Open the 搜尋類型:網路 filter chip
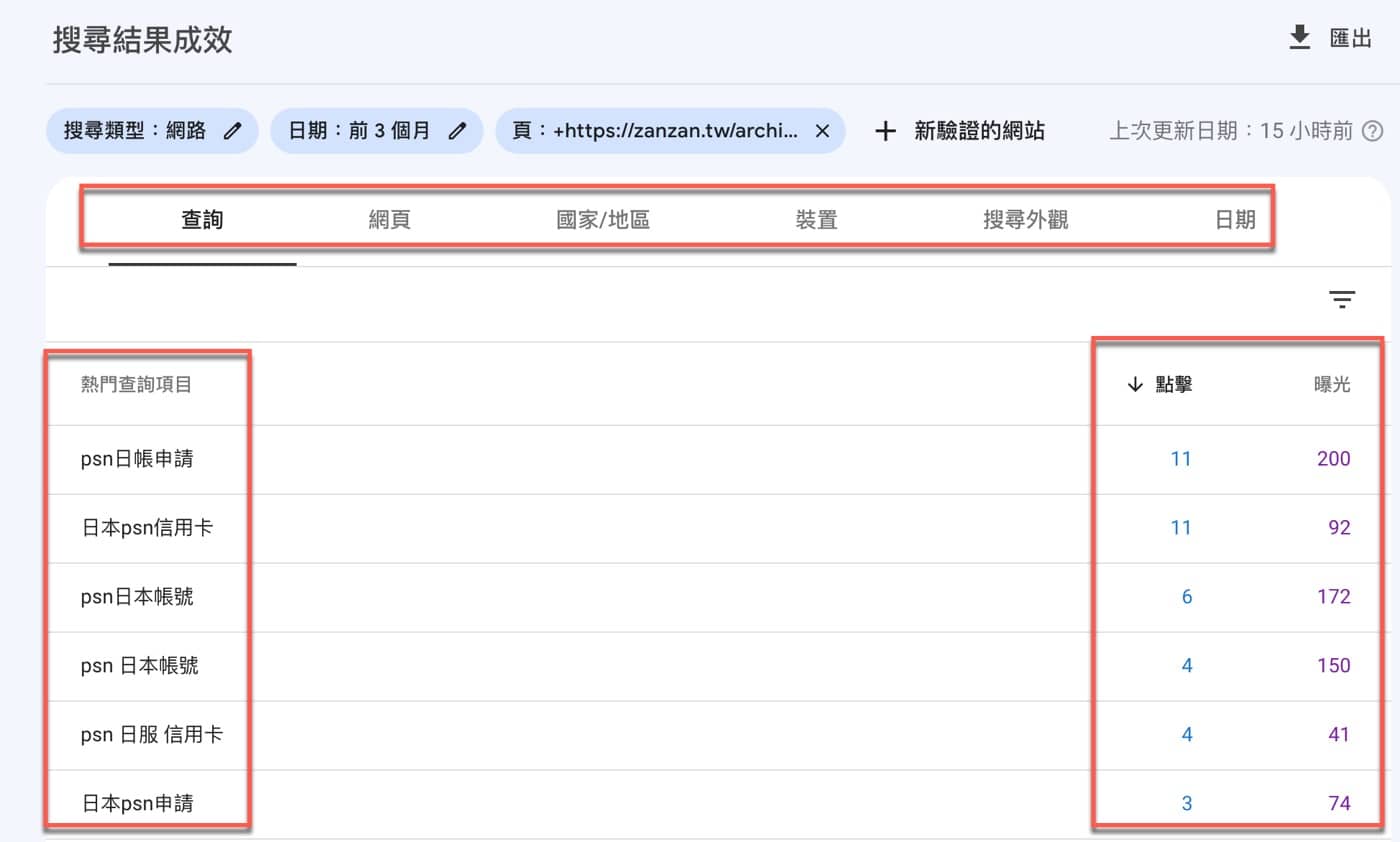 point(152,131)
